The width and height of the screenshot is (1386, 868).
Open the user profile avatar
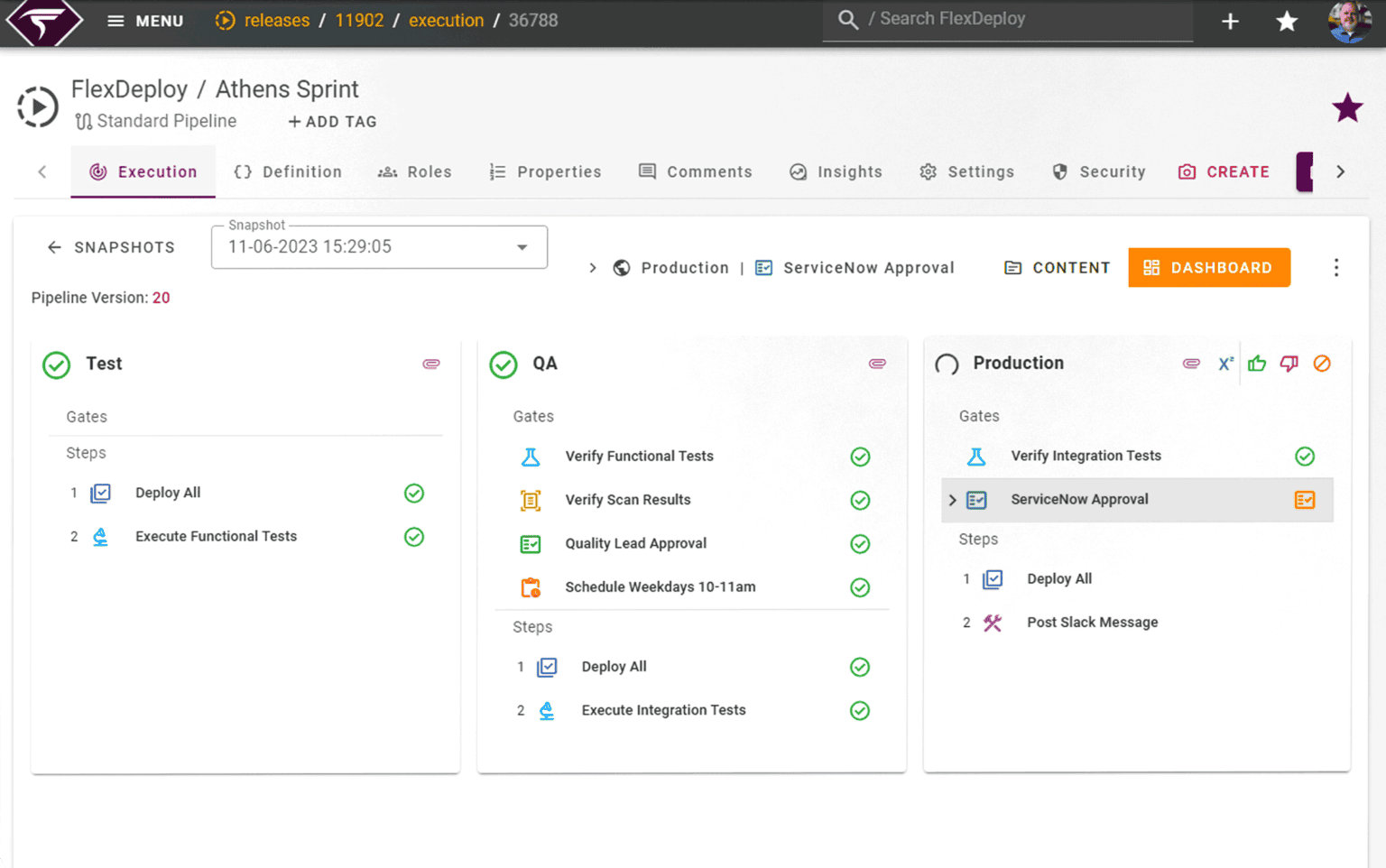[1350, 21]
